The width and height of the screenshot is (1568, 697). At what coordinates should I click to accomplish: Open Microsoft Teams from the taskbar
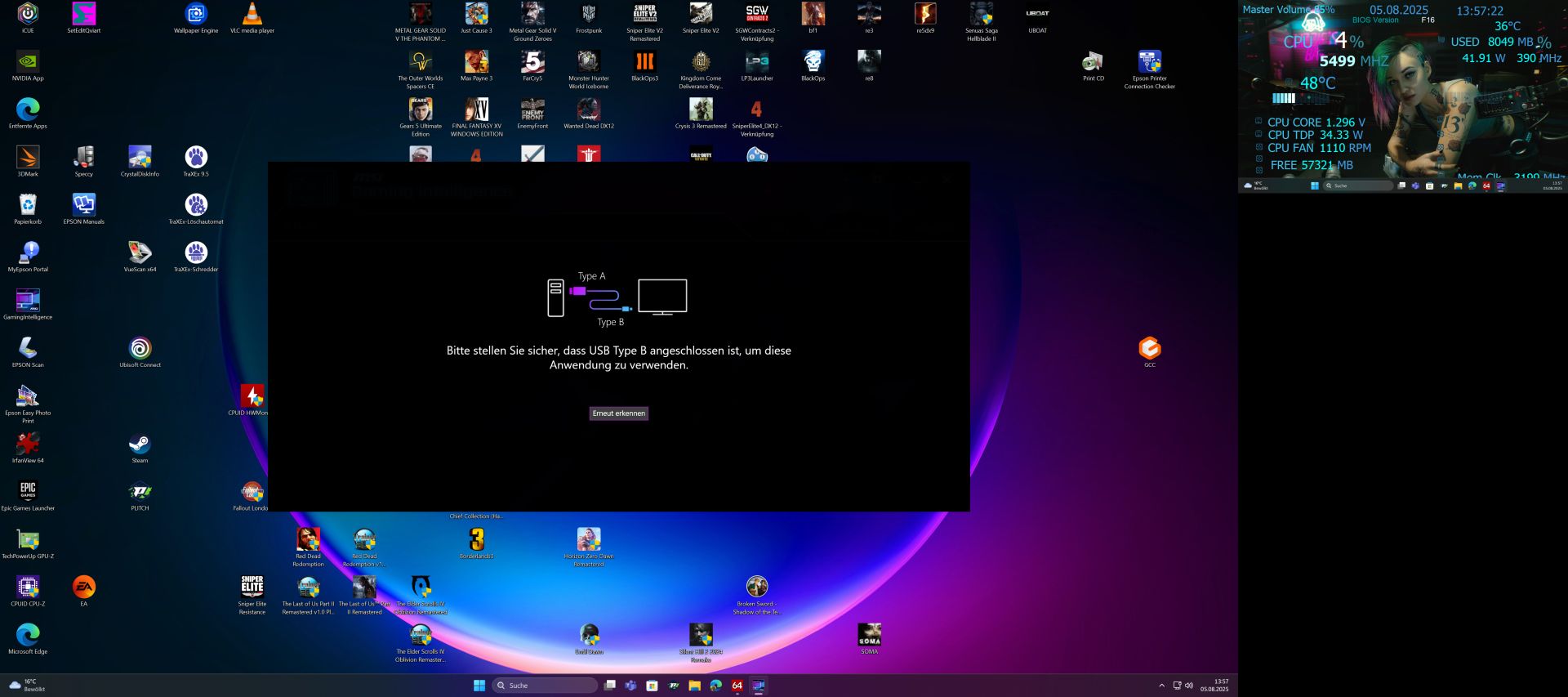tap(630, 686)
